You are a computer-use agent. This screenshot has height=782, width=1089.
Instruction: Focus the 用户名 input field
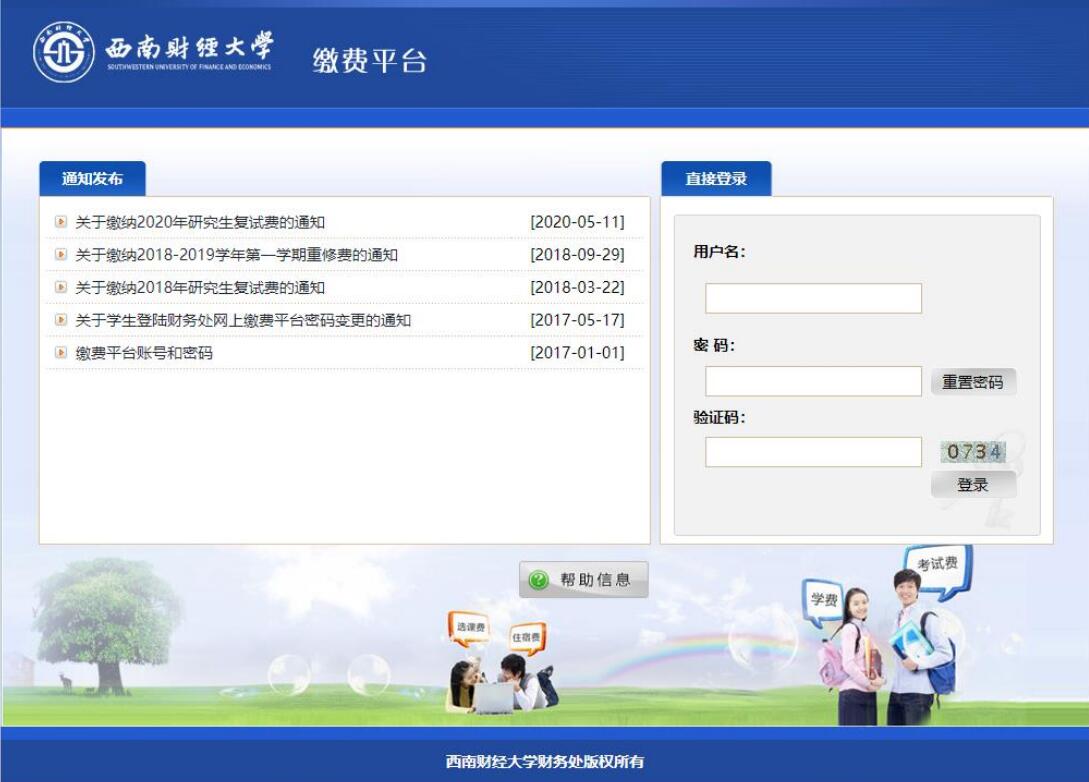pos(813,298)
